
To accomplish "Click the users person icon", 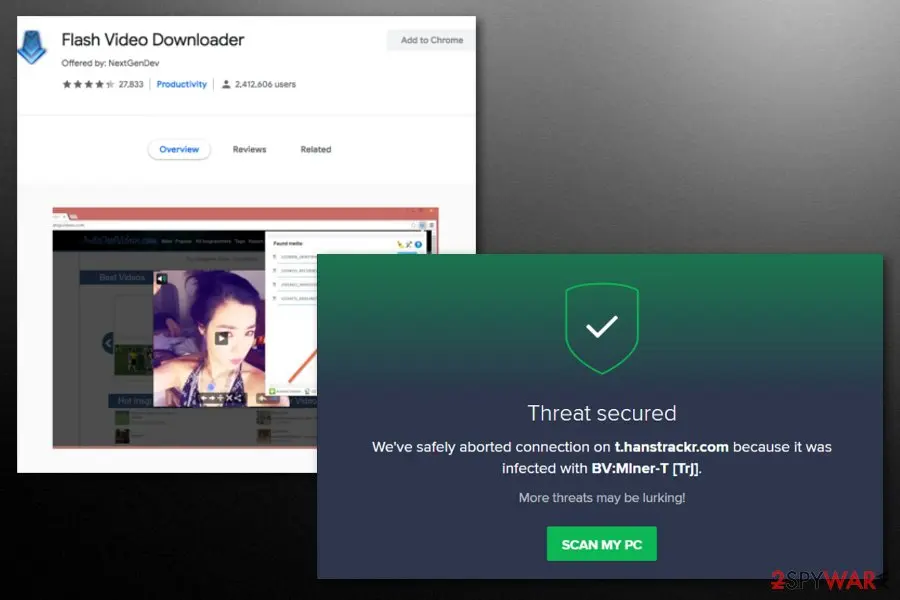I will click(226, 84).
